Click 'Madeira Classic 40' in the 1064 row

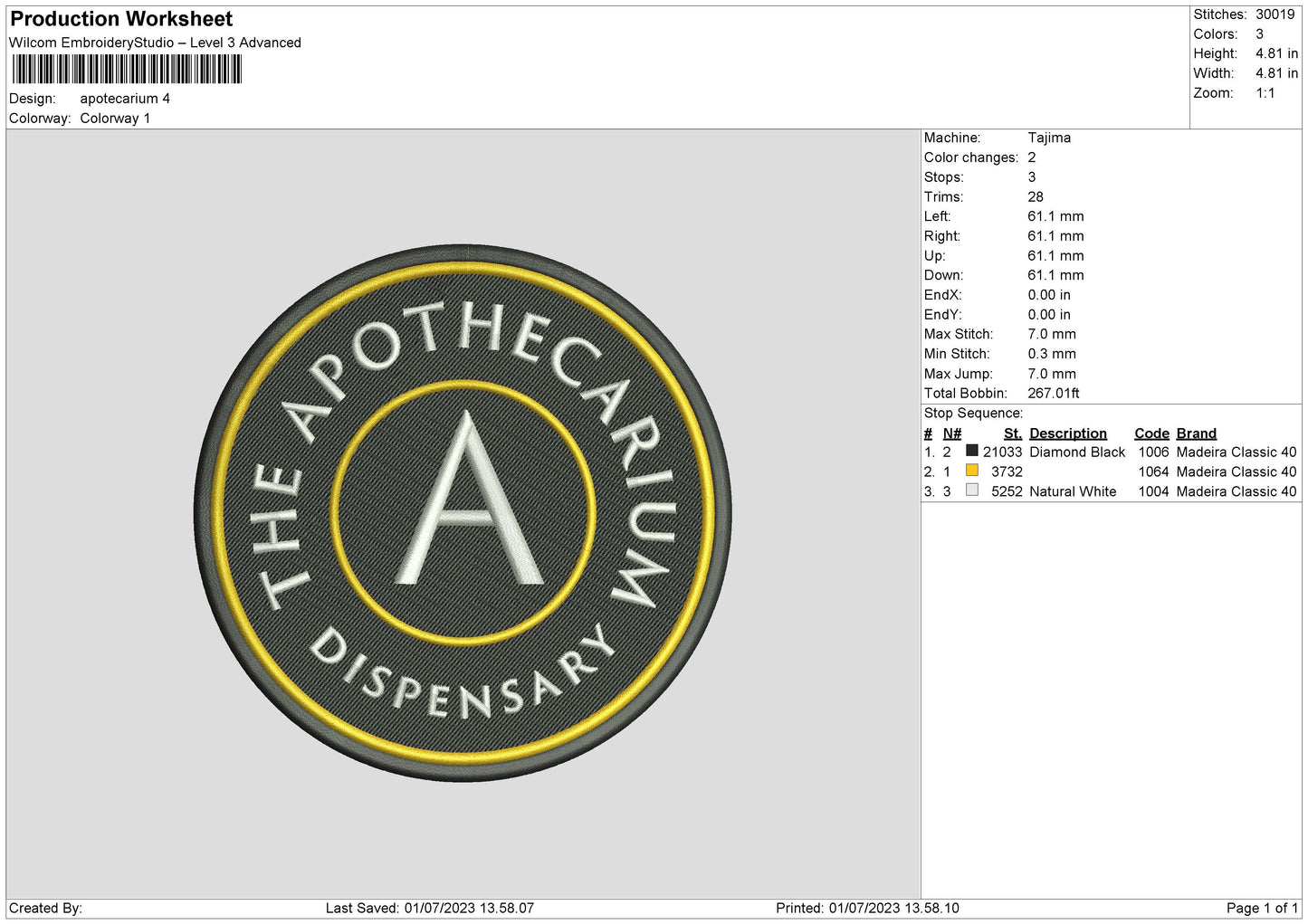coord(1236,472)
